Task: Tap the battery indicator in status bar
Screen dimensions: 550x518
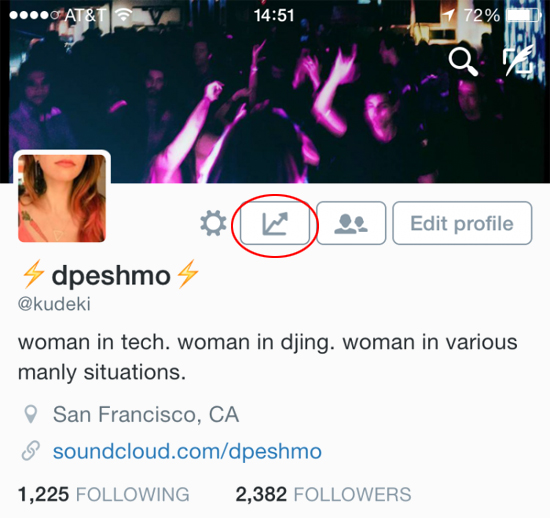Action: (x=524, y=15)
